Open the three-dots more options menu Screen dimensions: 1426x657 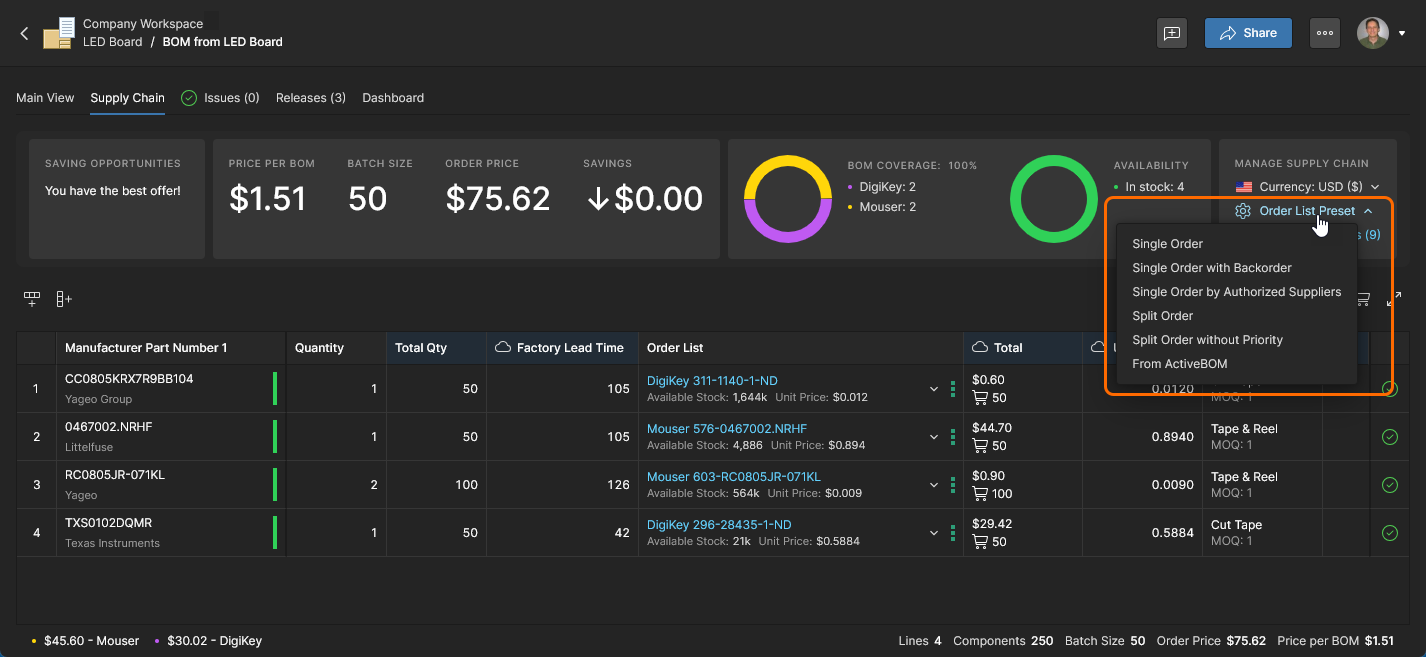click(1324, 33)
